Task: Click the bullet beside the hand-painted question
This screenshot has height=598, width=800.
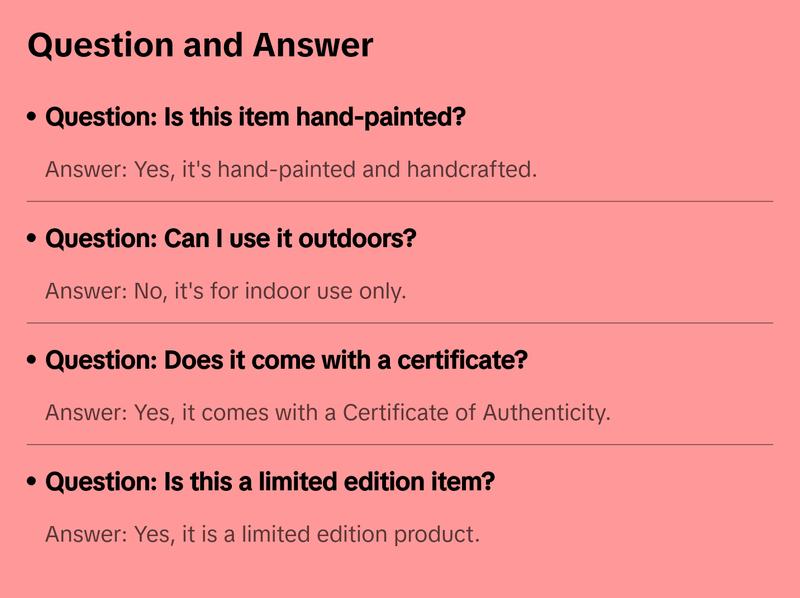Action: pyautogui.click(x=33, y=118)
